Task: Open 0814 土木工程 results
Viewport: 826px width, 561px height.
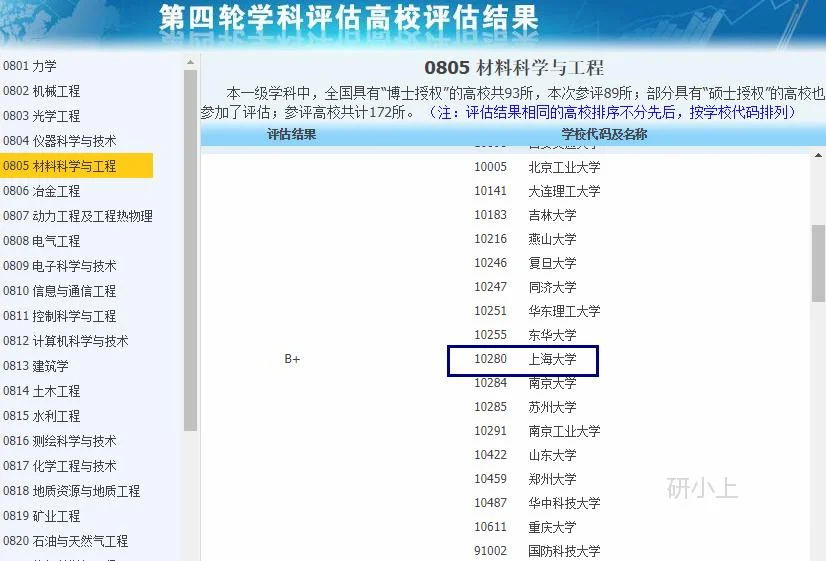Action: (x=42, y=391)
